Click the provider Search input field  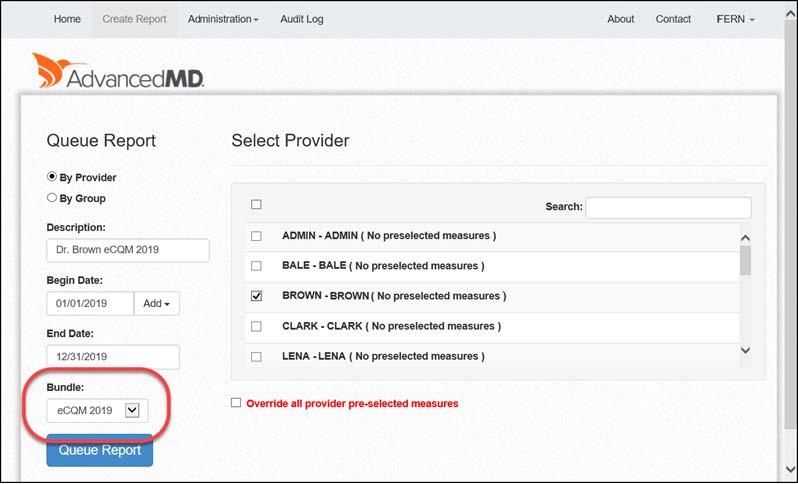(x=668, y=207)
